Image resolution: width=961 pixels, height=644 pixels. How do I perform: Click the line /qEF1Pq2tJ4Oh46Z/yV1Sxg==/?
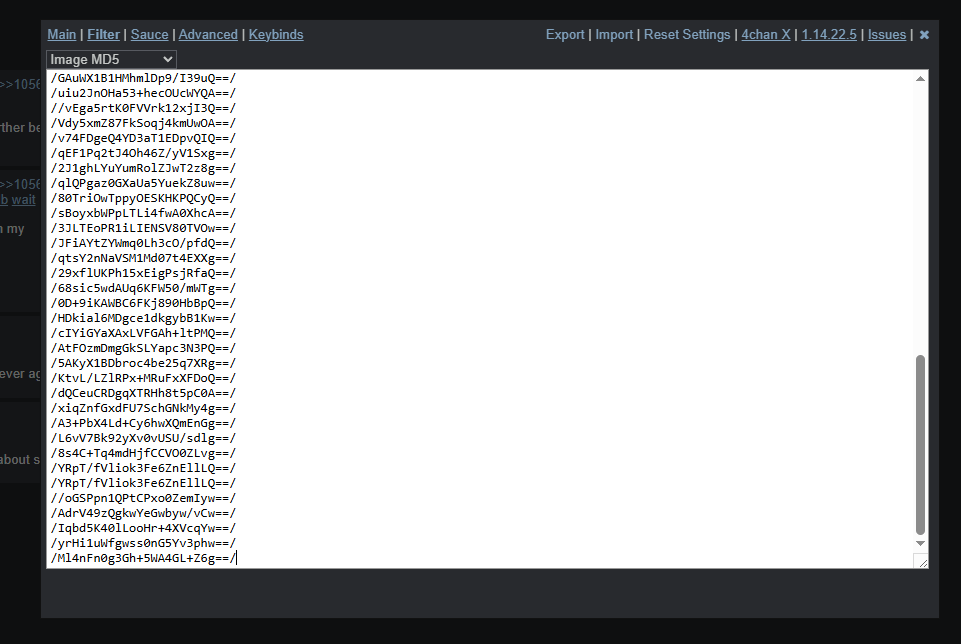click(143, 153)
